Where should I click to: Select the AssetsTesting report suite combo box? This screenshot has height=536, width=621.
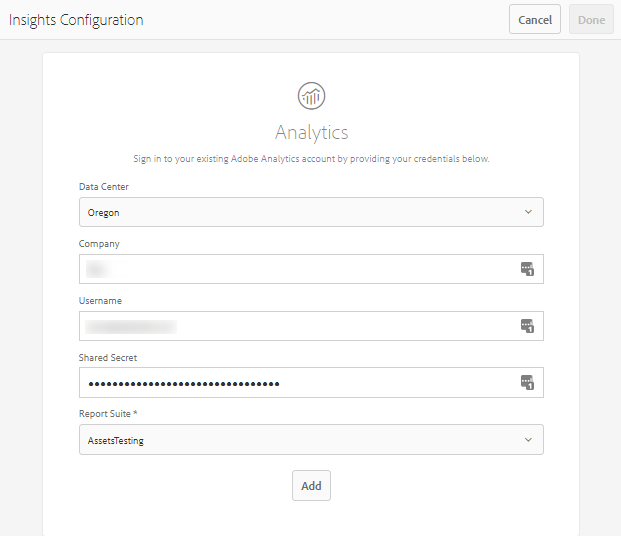(300, 440)
